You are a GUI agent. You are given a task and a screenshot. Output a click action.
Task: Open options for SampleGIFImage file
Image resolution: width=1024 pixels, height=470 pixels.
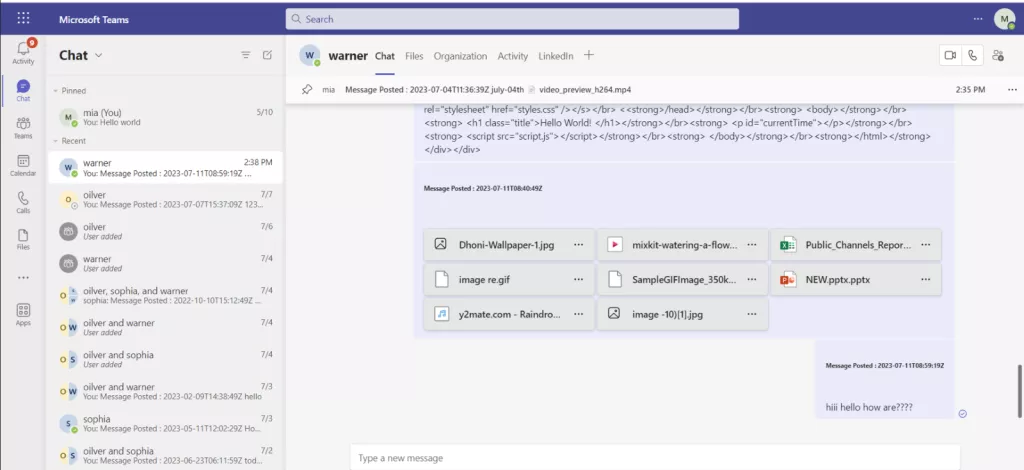[x=752, y=279]
